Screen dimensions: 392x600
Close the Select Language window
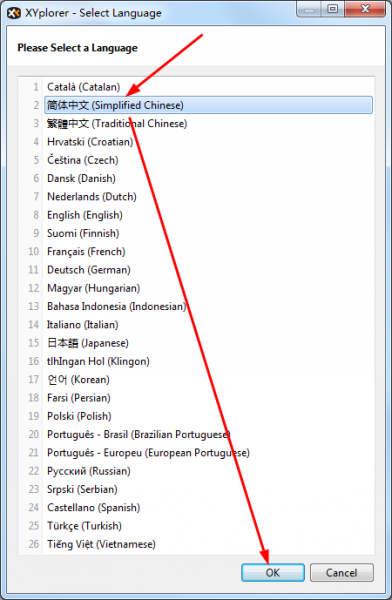point(365,8)
